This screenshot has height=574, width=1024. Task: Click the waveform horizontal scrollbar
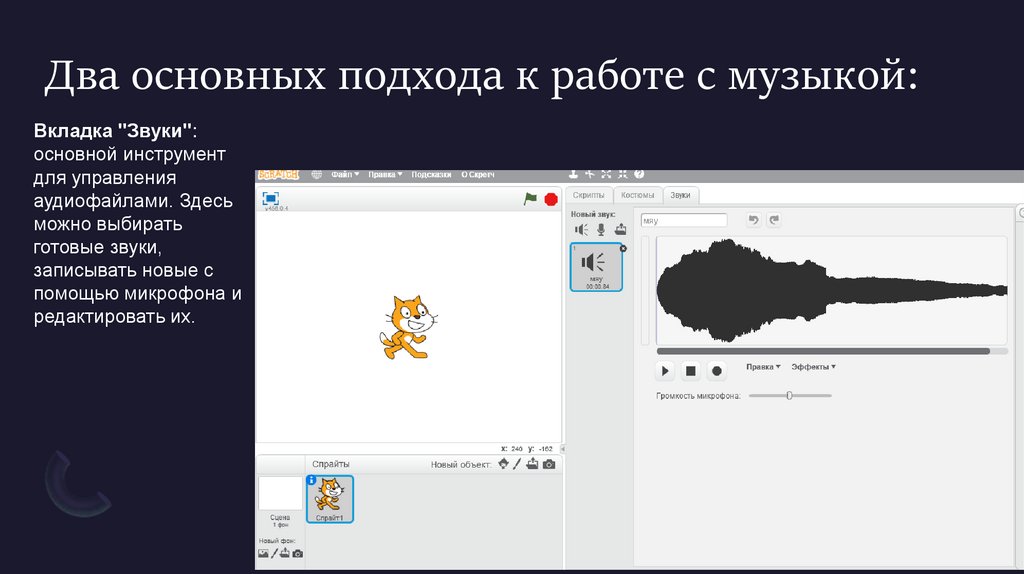point(823,351)
